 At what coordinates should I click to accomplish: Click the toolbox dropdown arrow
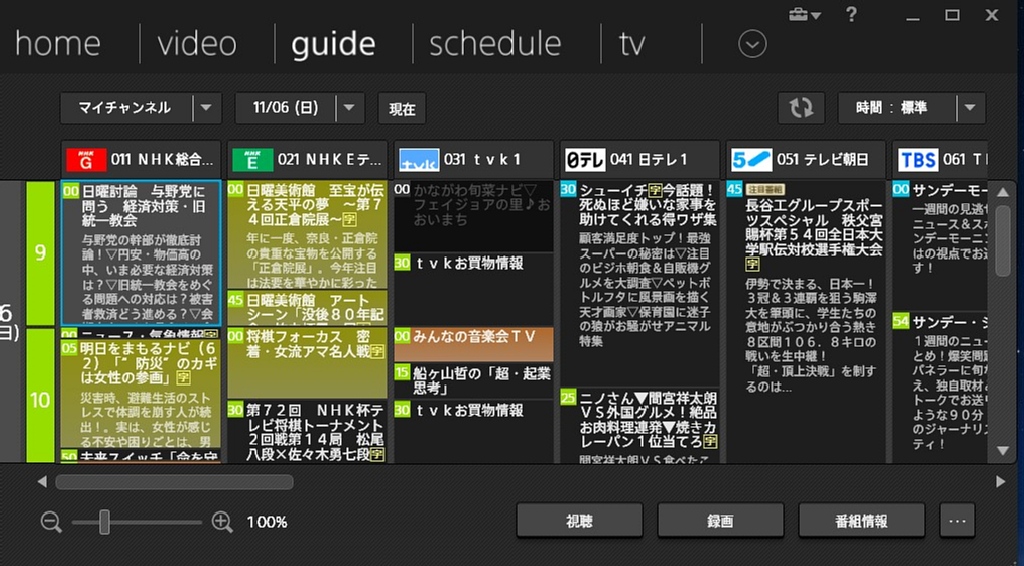(x=816, y=16)
